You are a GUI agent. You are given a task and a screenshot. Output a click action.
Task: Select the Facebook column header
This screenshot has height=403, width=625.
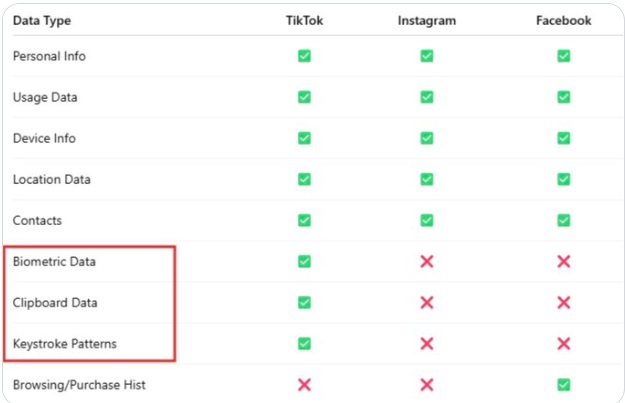click(564, 20)
